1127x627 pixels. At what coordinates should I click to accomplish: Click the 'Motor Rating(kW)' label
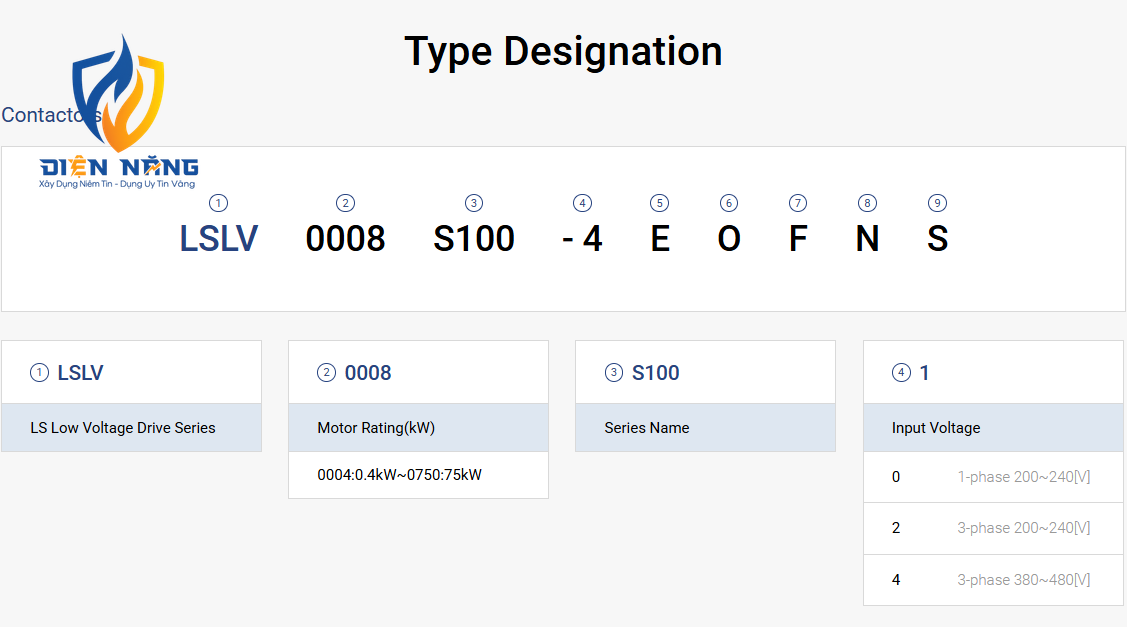click(x=376, y=428)
